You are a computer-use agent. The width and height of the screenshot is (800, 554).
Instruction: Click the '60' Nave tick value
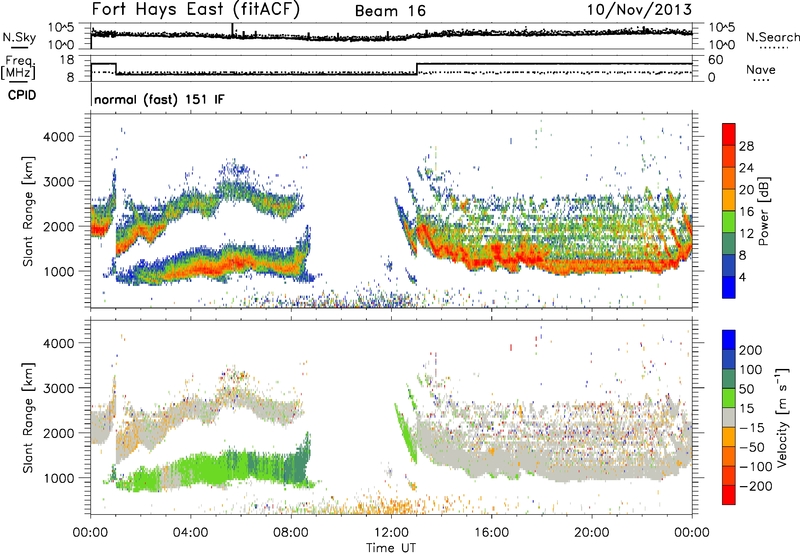click(x=716, y=60)
